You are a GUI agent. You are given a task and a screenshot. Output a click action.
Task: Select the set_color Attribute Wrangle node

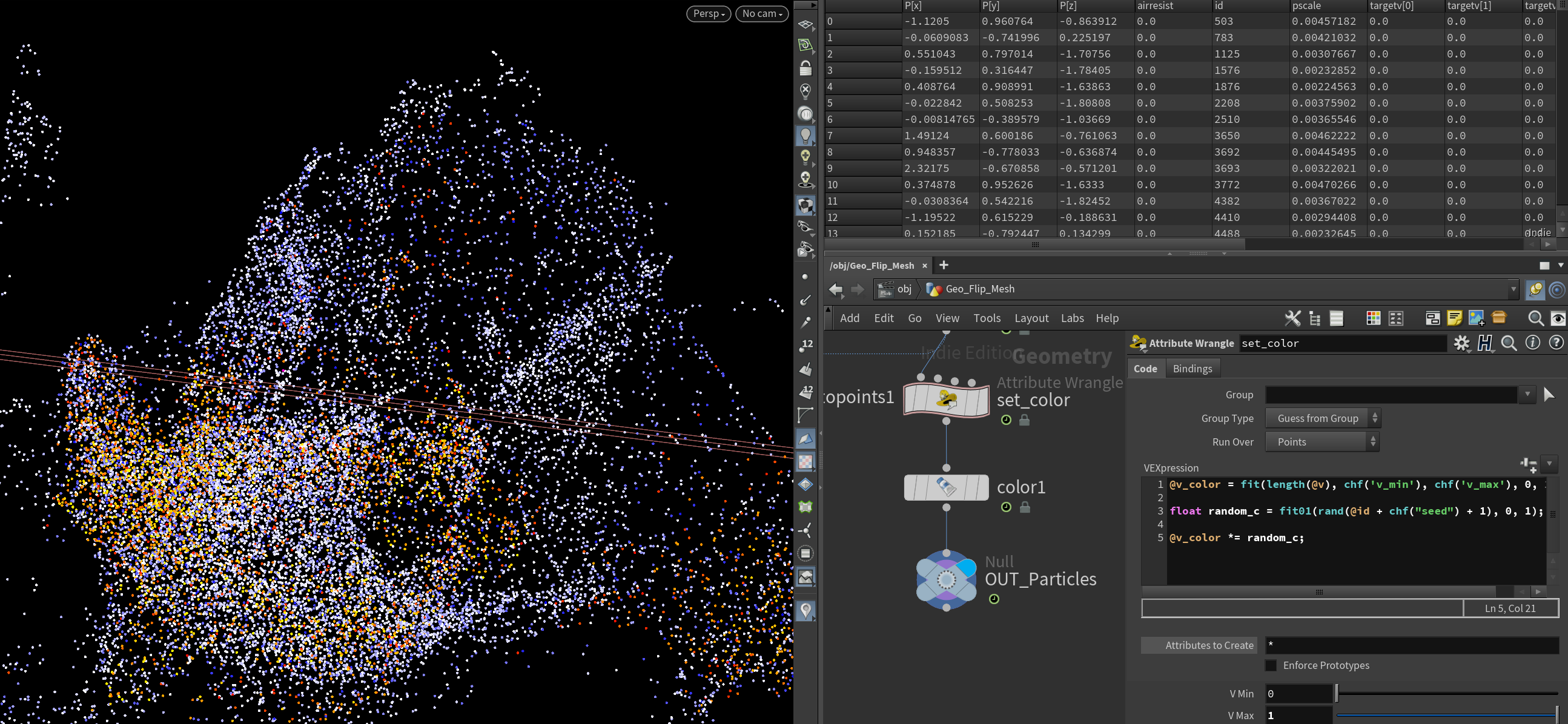pos(946,399)
